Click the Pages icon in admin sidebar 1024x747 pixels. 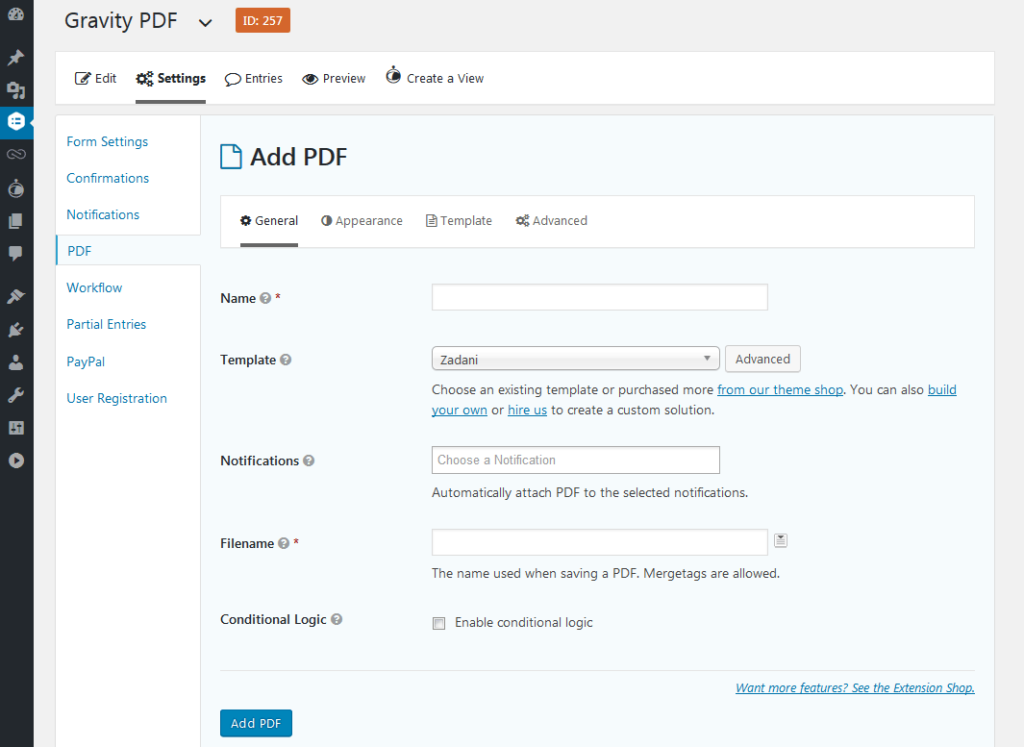coord(16,221)
